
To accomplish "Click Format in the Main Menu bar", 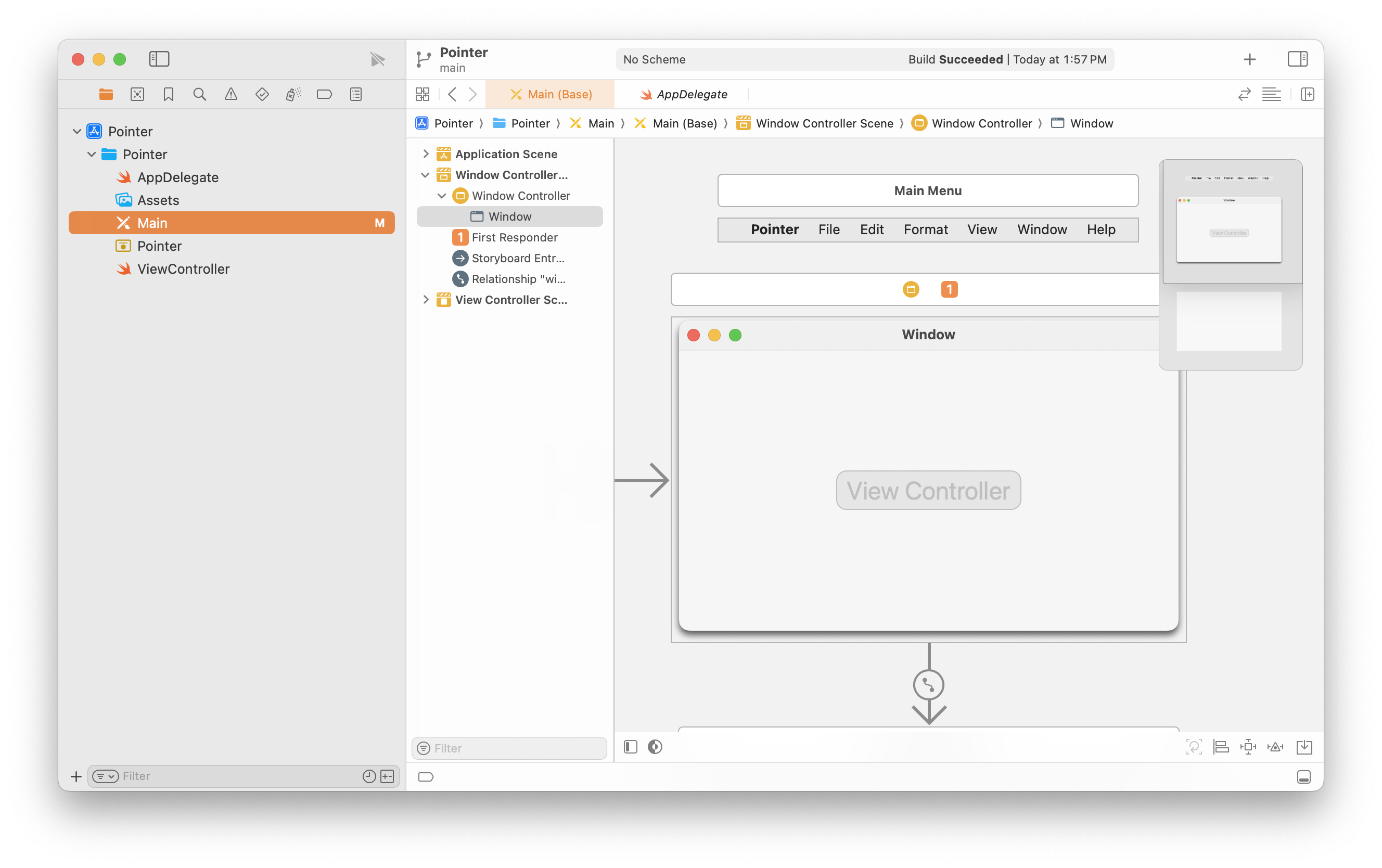I will point(925,229).
